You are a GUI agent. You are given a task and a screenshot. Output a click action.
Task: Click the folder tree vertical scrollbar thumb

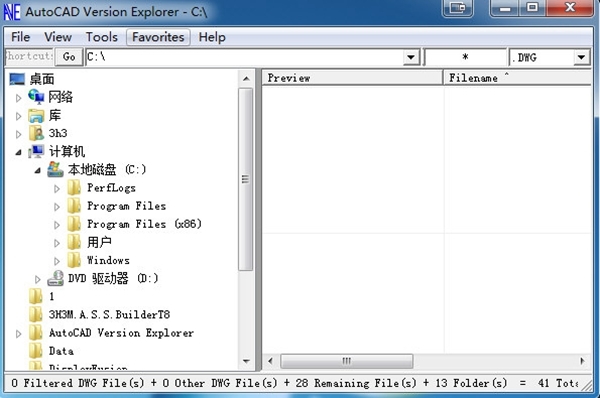point(245,179)
